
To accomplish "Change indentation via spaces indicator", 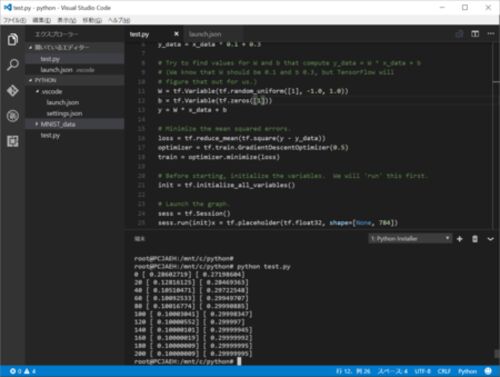I will (x=393, y=371).
